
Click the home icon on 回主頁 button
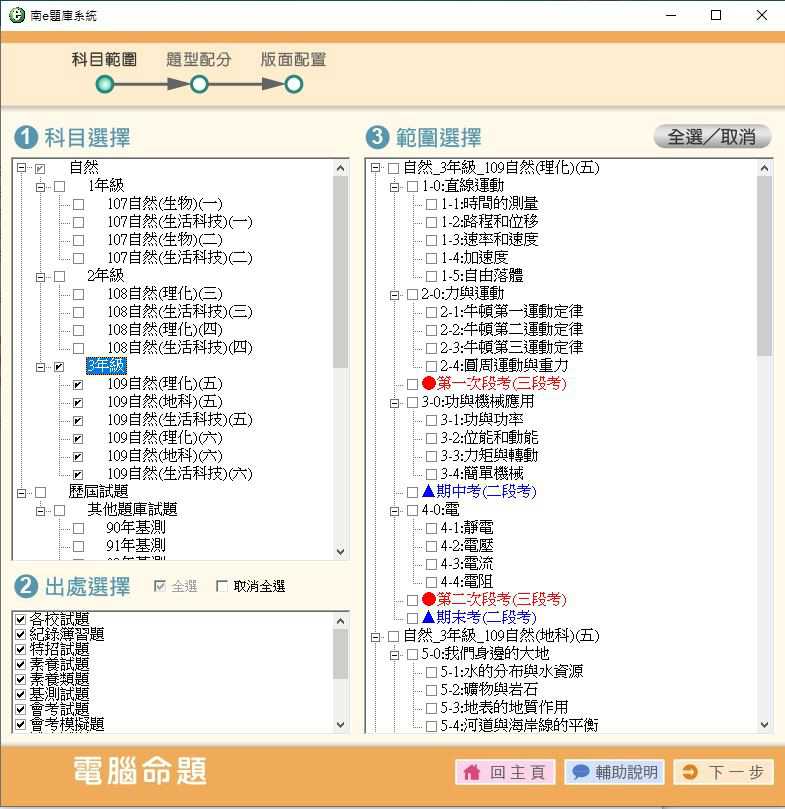[x=471, y=772]
